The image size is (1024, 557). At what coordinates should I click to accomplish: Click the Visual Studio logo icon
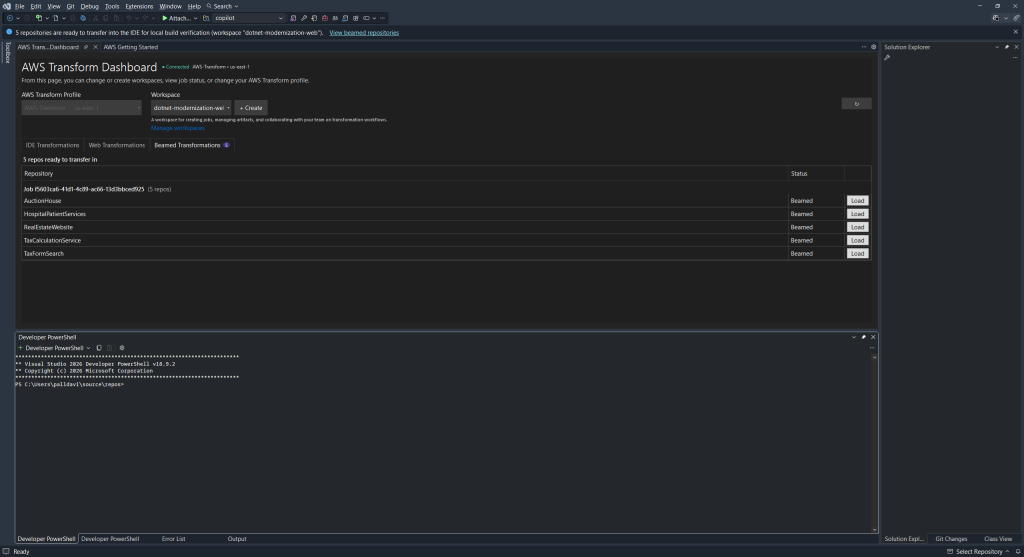pos(7,6)
